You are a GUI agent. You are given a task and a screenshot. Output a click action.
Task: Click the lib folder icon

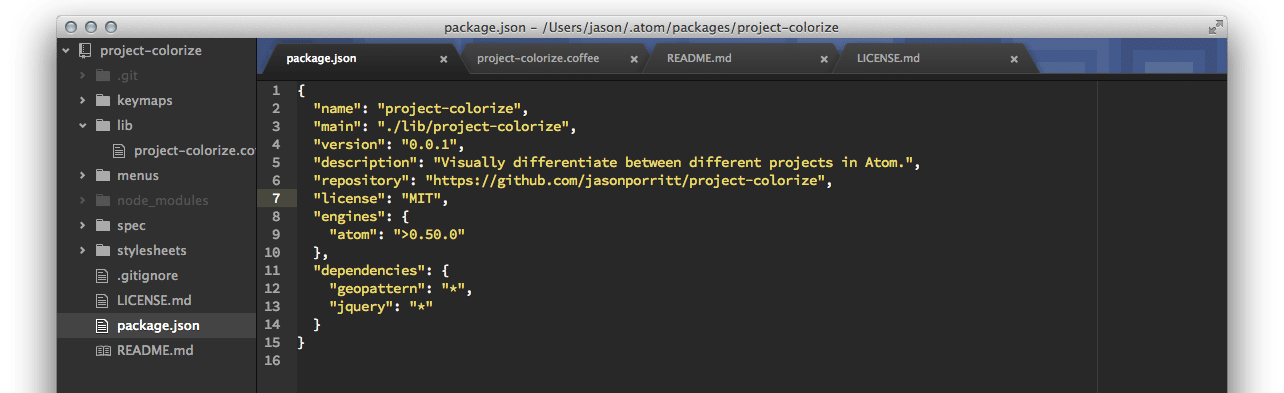(x=102, y=126)
